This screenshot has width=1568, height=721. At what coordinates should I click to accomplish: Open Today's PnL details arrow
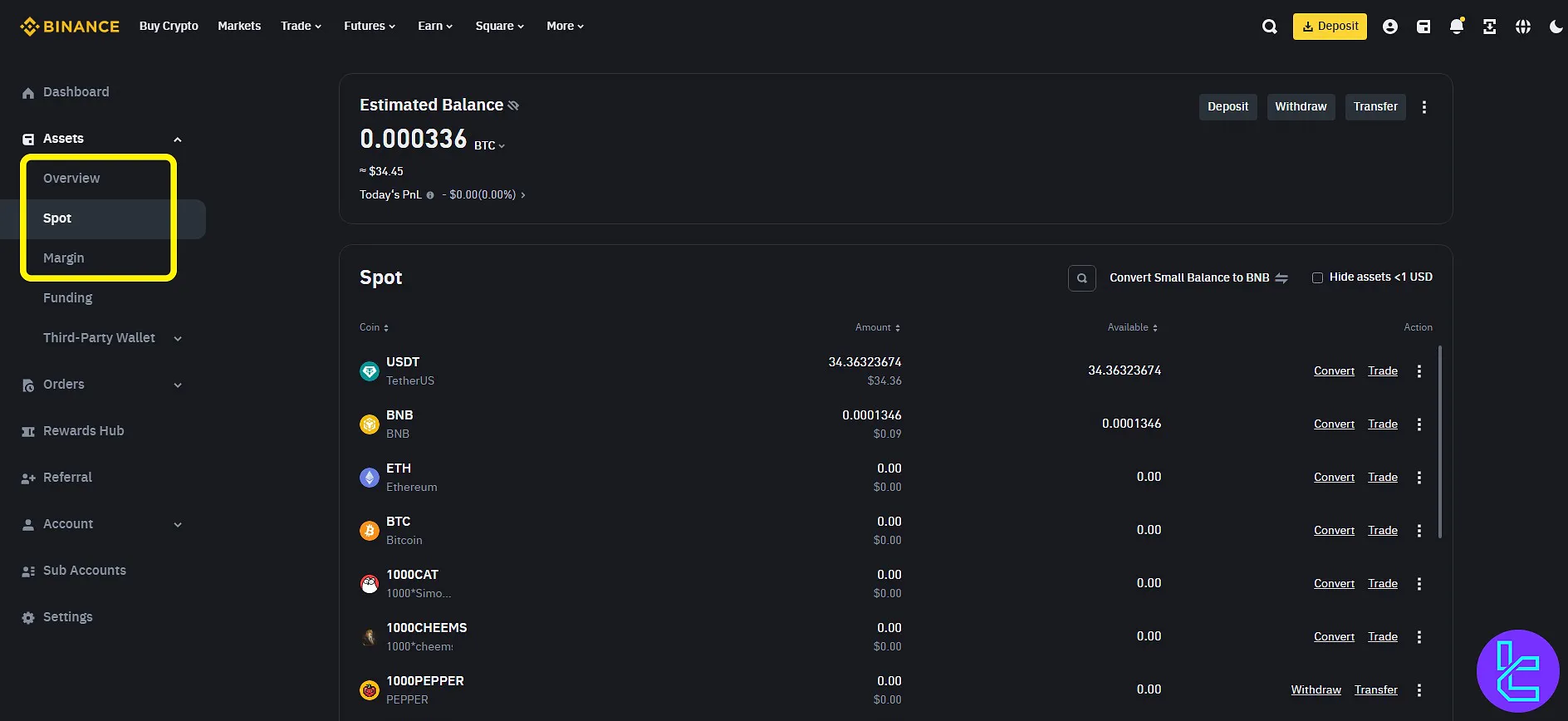pyautogui.click(x=522, y=195)
